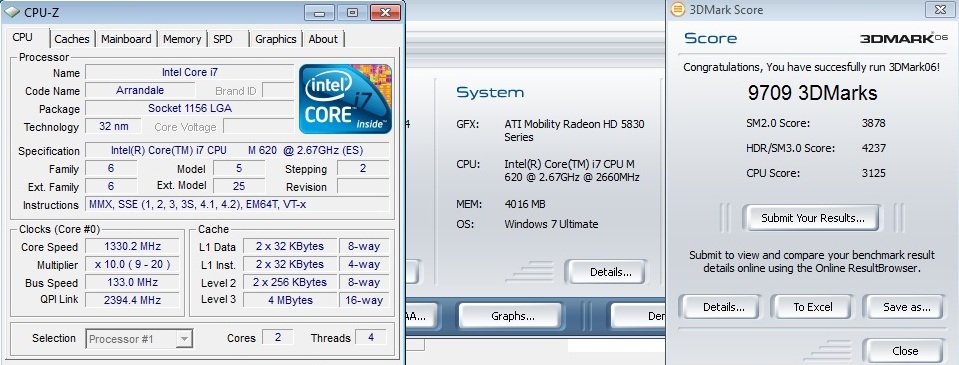Click the Model value 5
Viewport: 959px width, 365px height.
coord(239,168)
